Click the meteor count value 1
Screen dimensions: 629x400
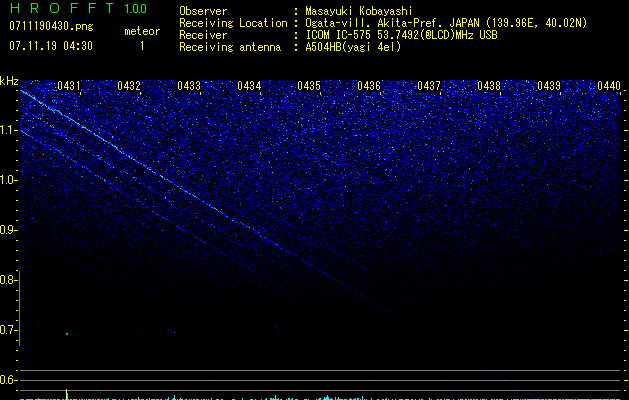142,46
